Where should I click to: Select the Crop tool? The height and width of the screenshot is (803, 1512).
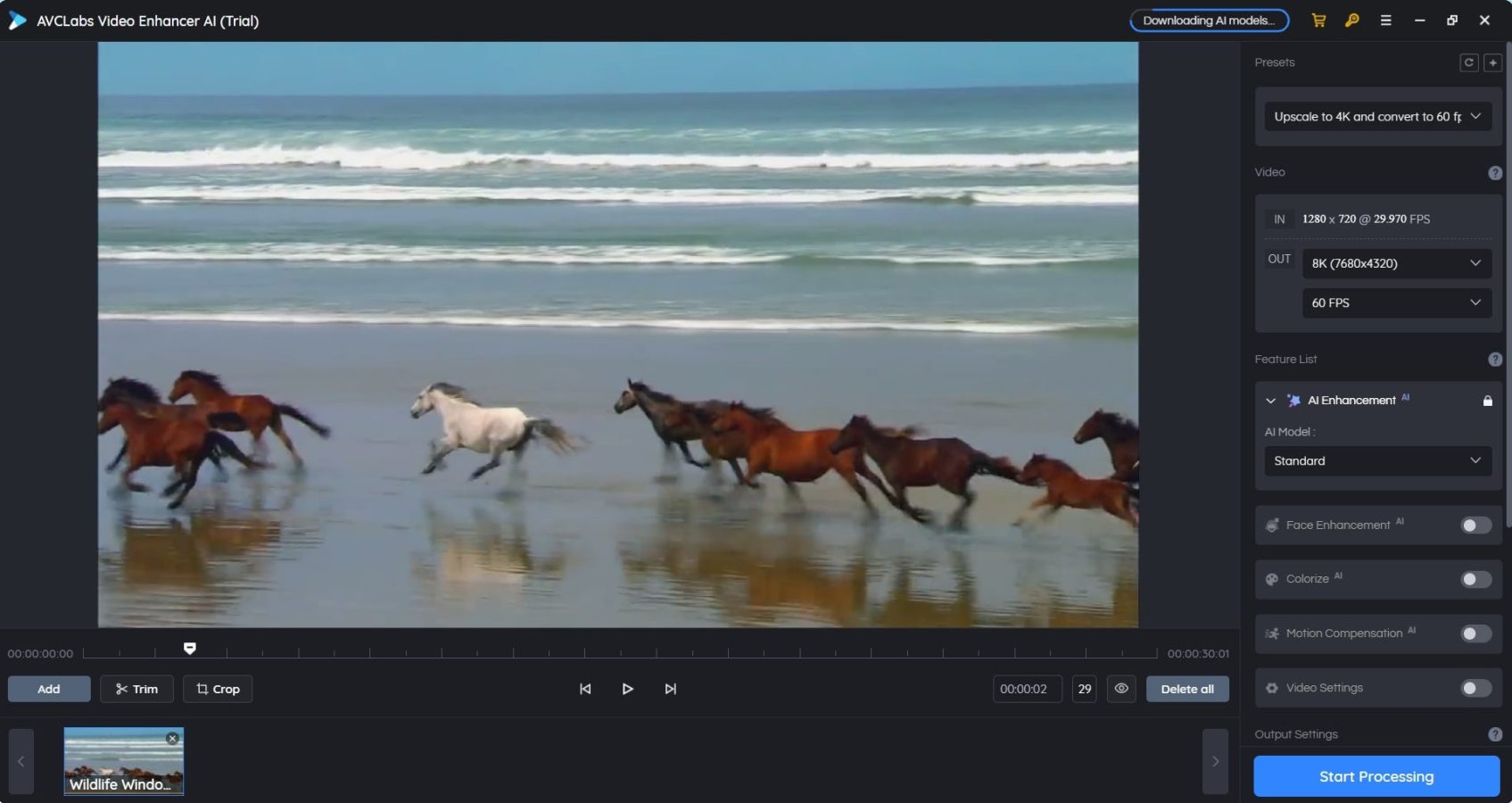point(217,689)
